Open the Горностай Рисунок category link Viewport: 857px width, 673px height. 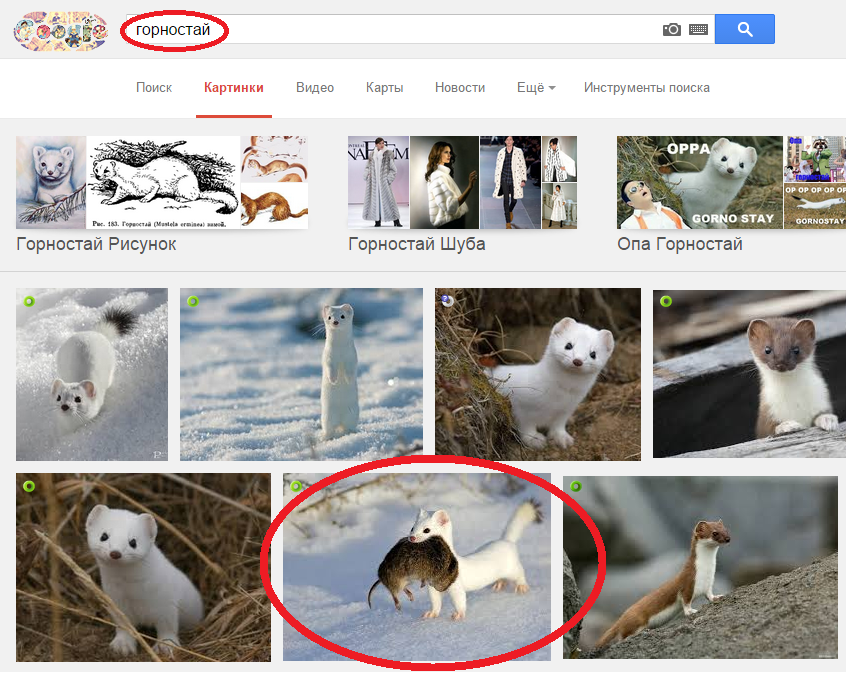pos(97,244)
